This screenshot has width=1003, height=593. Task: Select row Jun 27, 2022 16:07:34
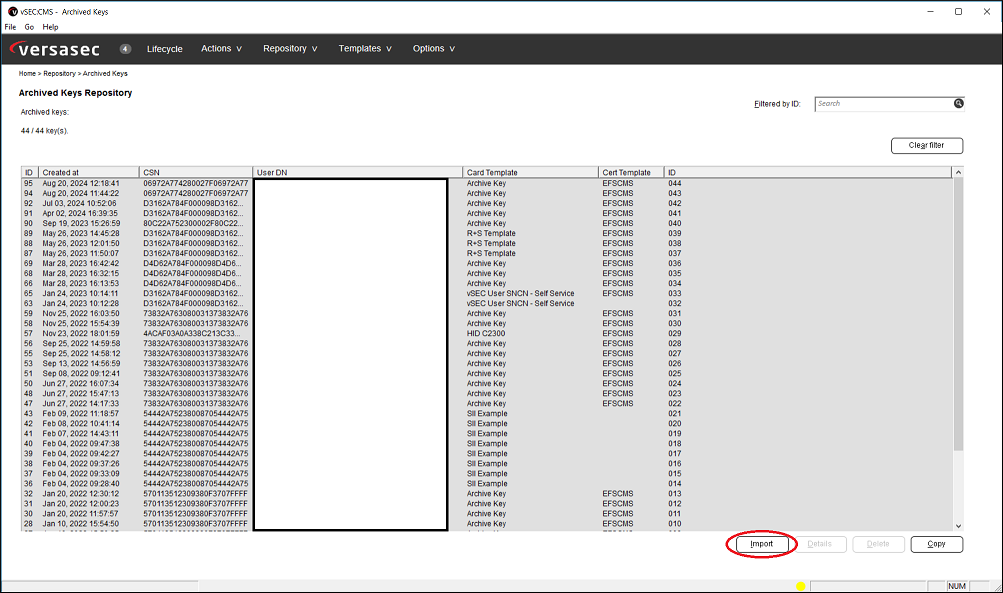tap(487, 384)
